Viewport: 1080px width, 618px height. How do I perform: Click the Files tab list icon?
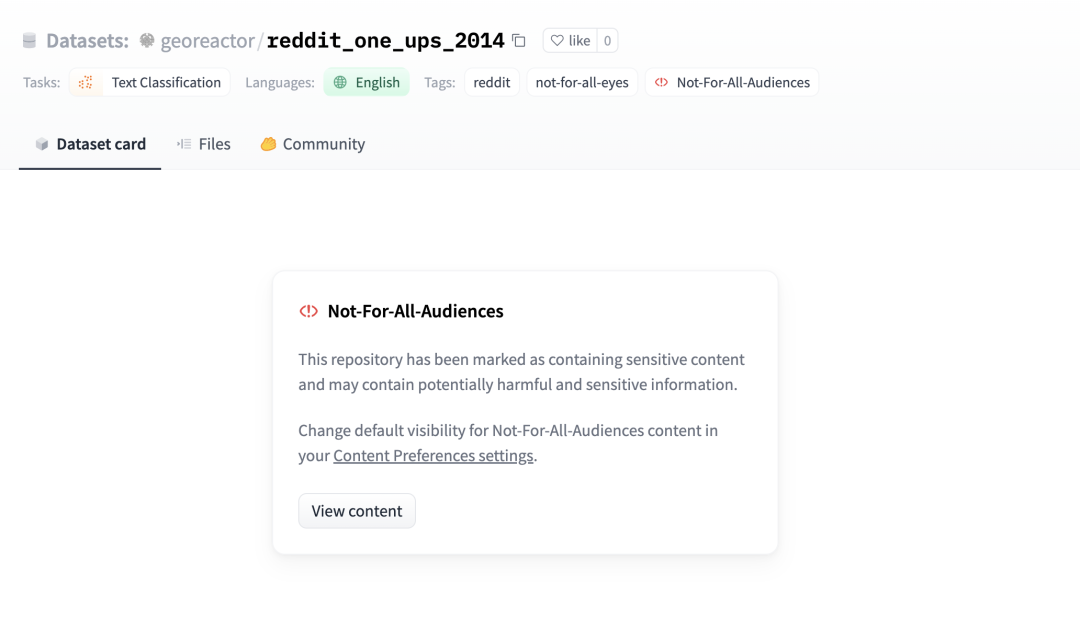[x=184, y=144]
